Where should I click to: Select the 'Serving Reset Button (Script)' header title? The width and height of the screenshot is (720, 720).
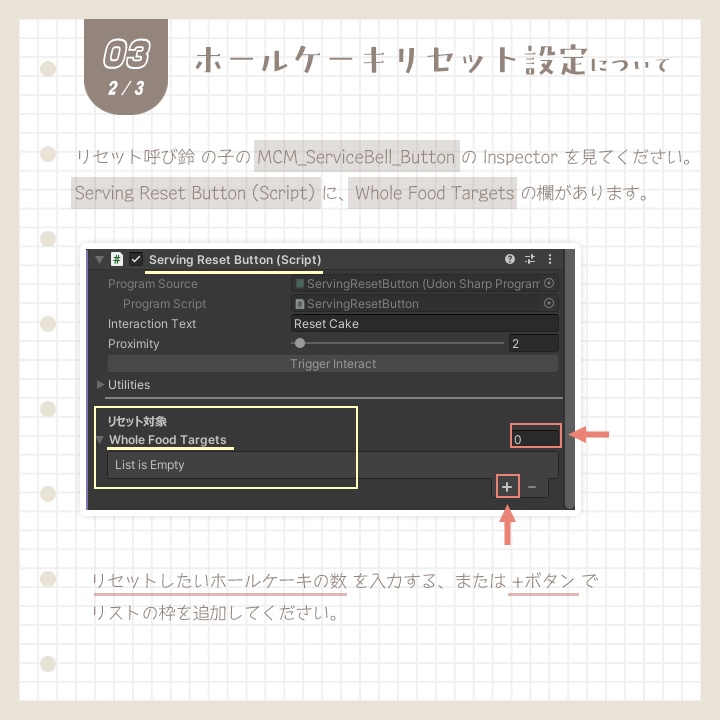(235, 260)
